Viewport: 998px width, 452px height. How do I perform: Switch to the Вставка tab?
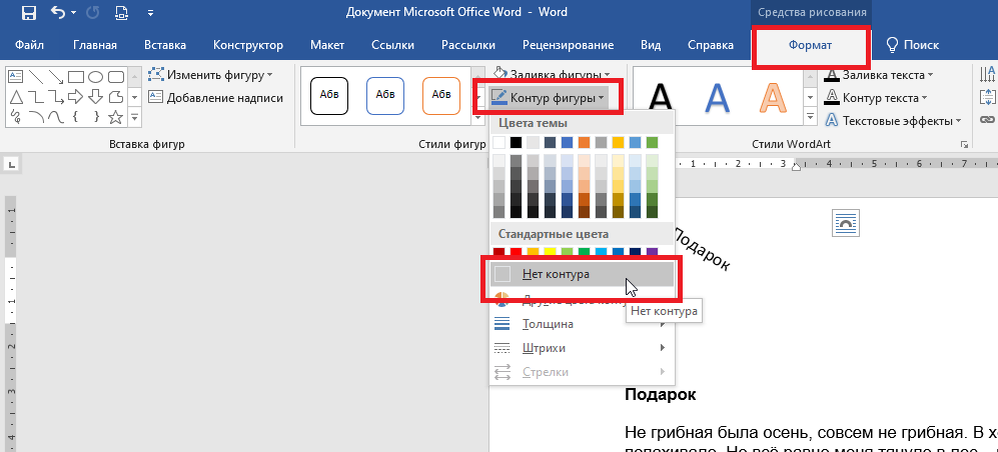165,45
